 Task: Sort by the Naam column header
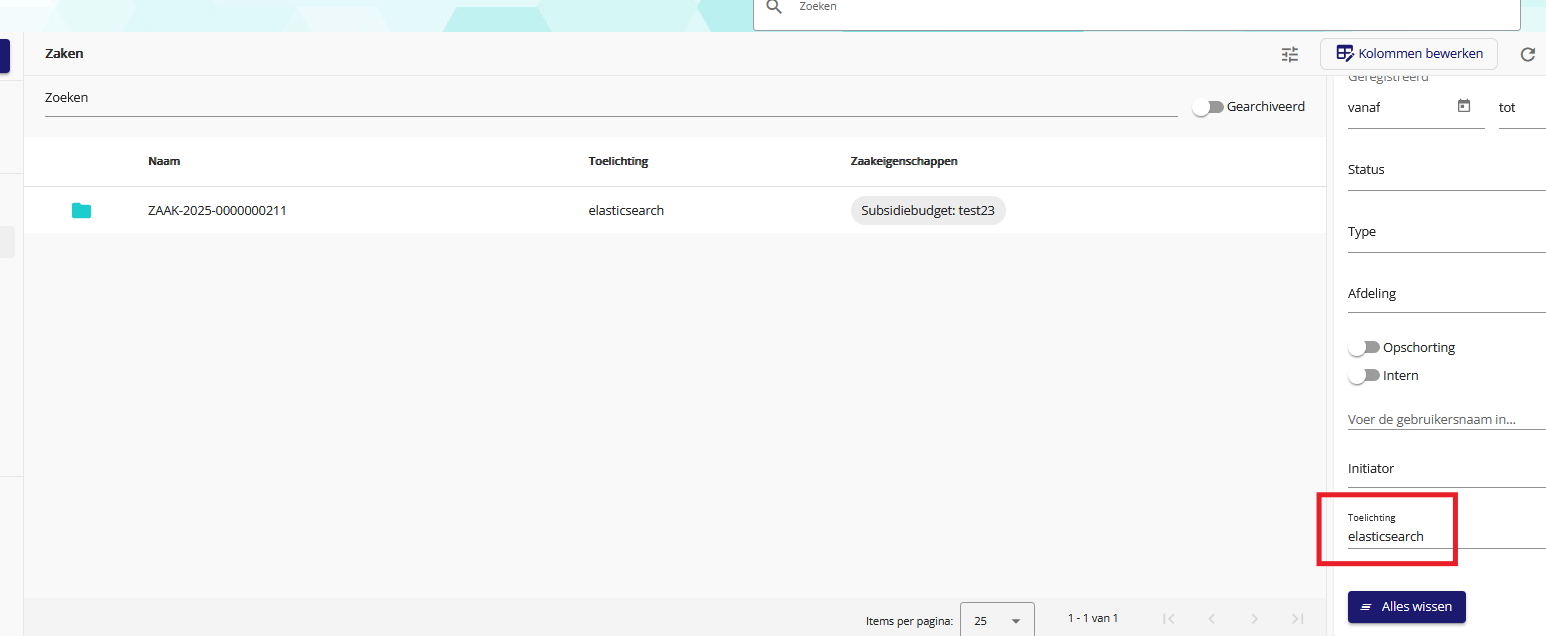[164, 161]
